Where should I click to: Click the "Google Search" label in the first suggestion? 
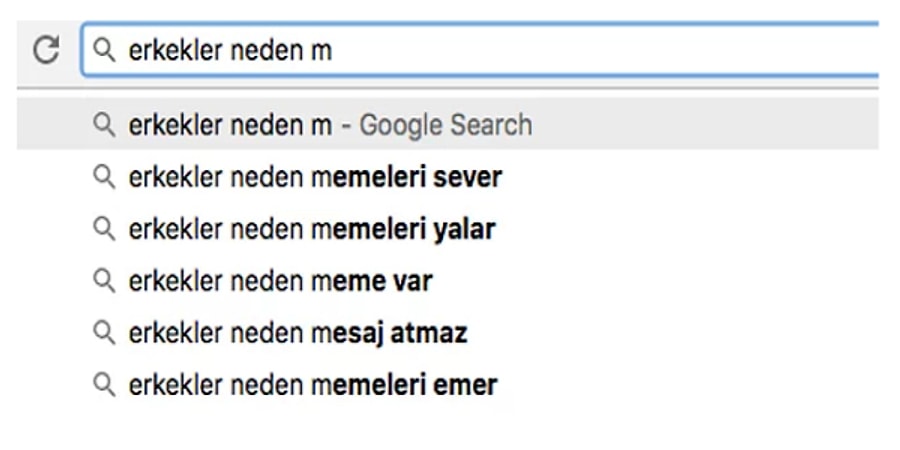(x=446, y=125)
